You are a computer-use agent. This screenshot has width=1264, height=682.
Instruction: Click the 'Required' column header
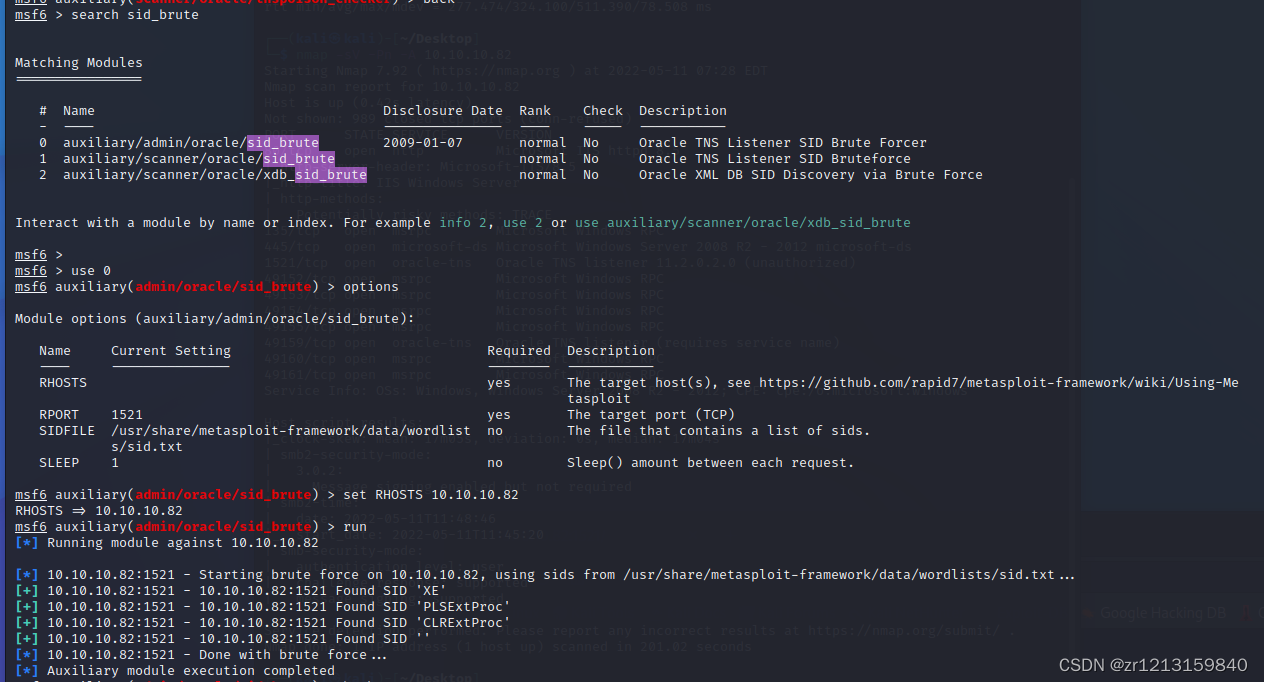[x=519, y=351]
